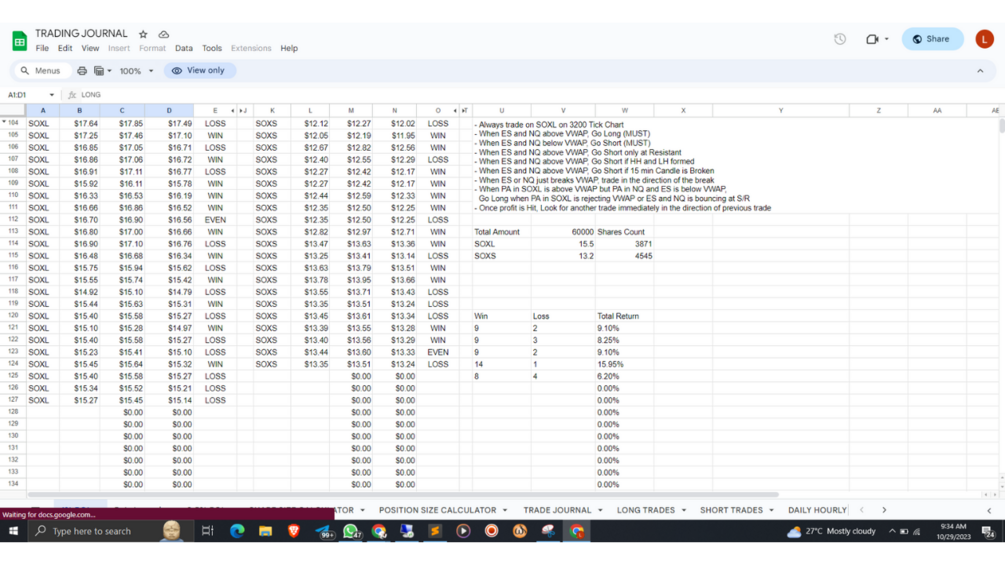1005x565 pixels.
Task: Open weather widget 27°C Mostly cloudy
Action: (x=831, y=531)
